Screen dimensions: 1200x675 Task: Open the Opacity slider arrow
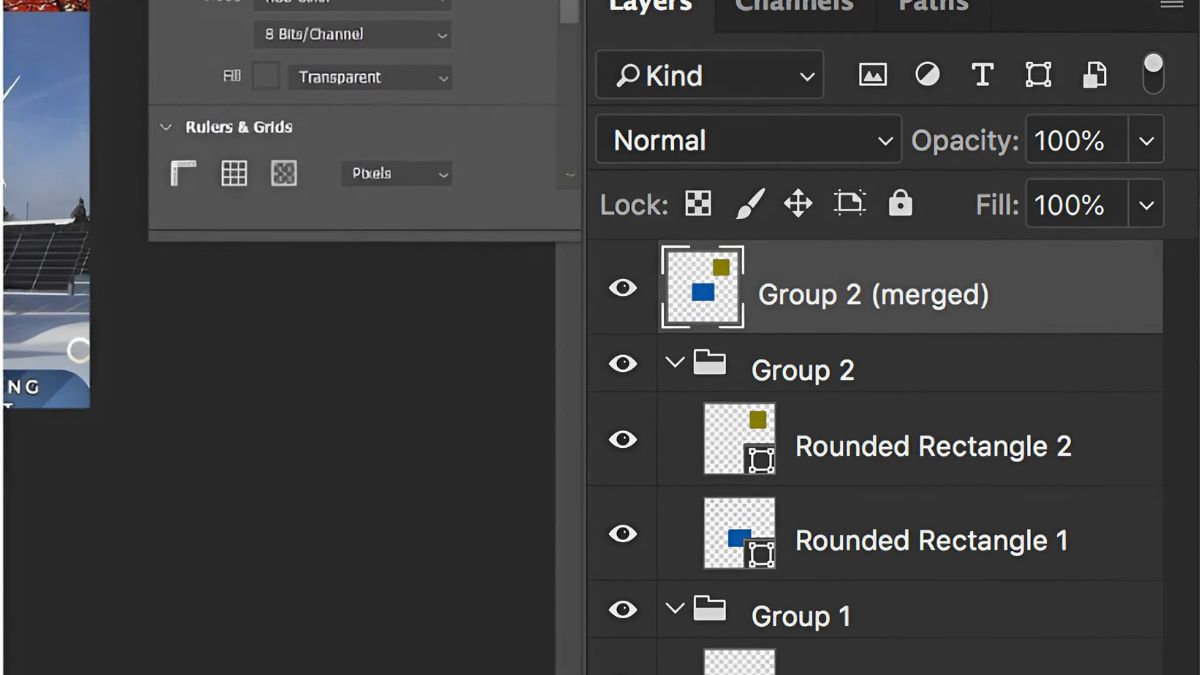pos(1146,140)
